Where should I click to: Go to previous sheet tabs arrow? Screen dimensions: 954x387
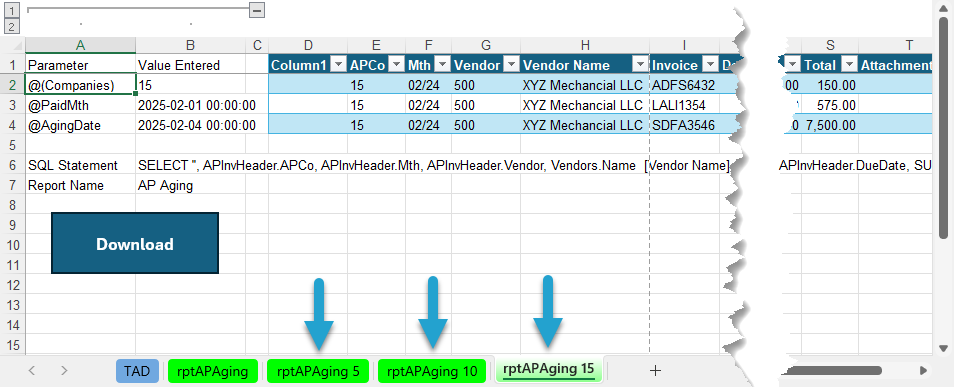(32, 371)
